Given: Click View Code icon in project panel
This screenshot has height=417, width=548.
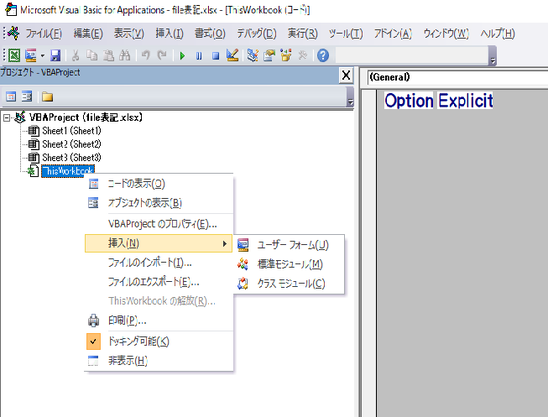Looking at the screenshot, I should [11, 96].
